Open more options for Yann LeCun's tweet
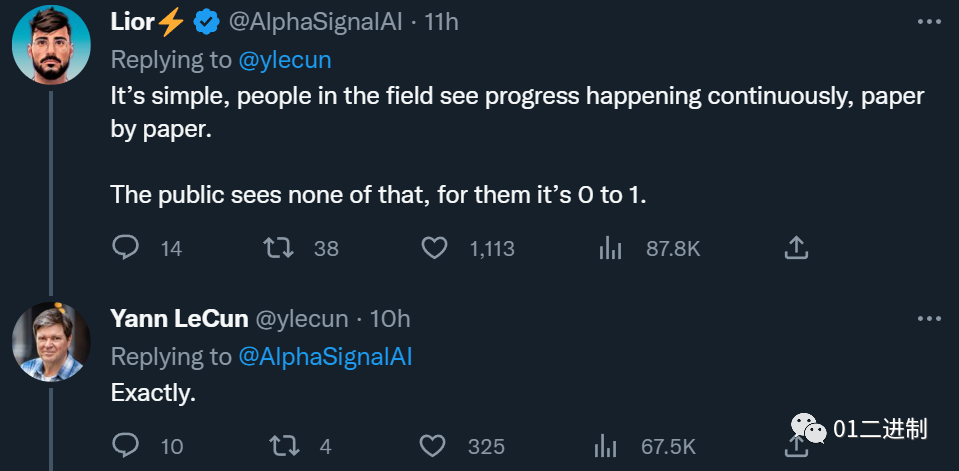Screen dimensions: 959x471 [x=929, y=319]
